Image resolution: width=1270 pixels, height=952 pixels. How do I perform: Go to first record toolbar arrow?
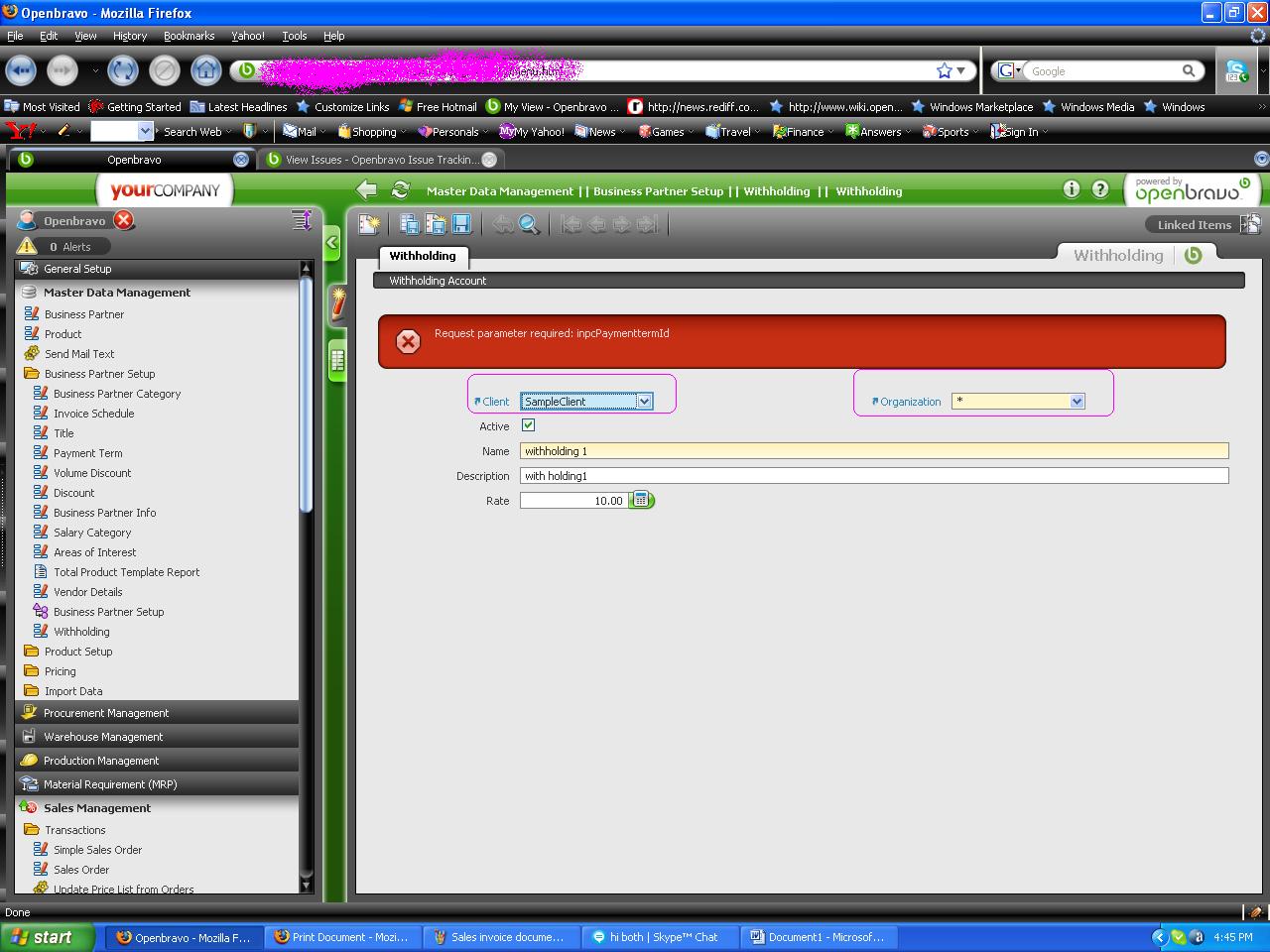pyautogui.click(x=571, y=225)
